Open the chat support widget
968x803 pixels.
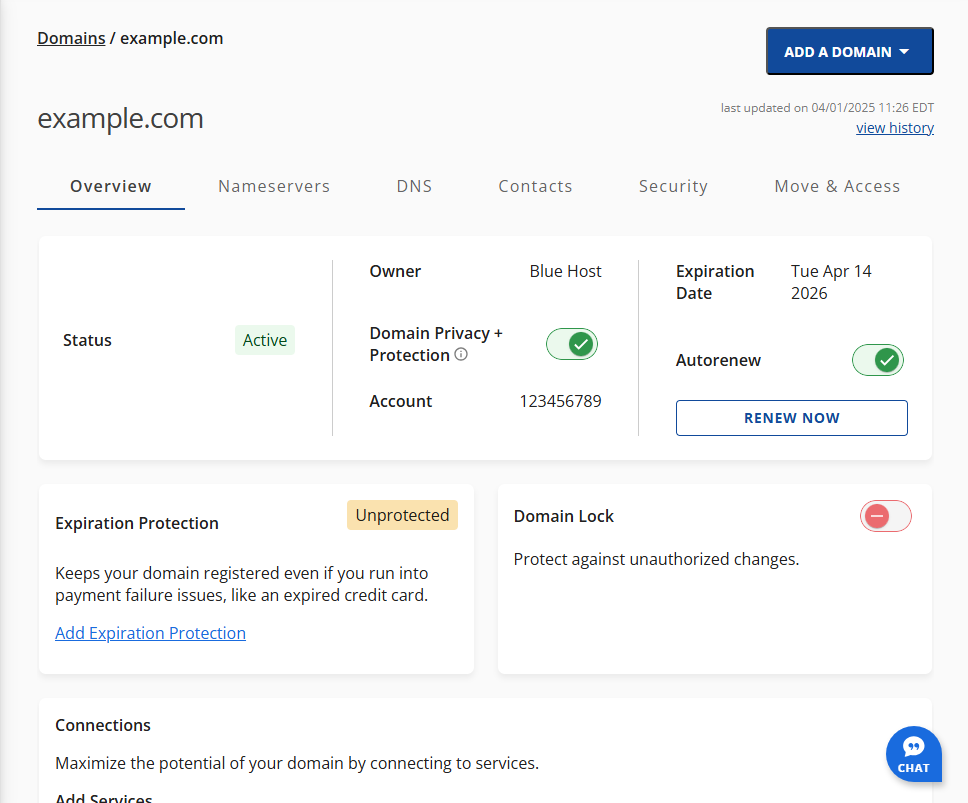(x=913, y=754)
